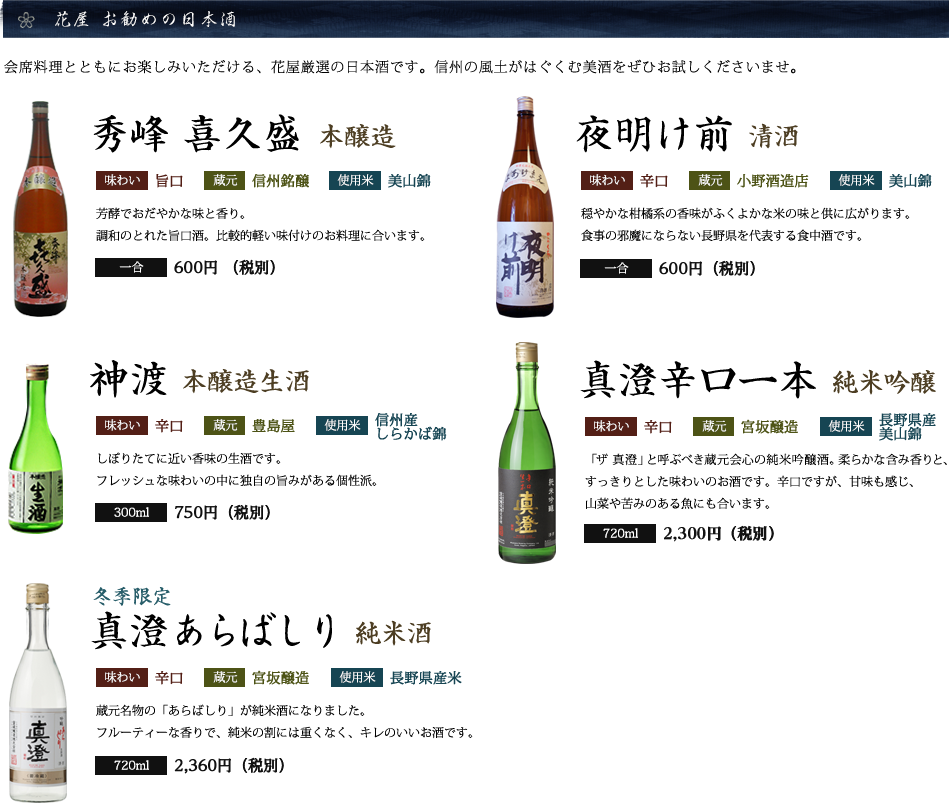Click the 600円 price of 夜明け前
950x803 pixels.
click(x=707, y=268)
